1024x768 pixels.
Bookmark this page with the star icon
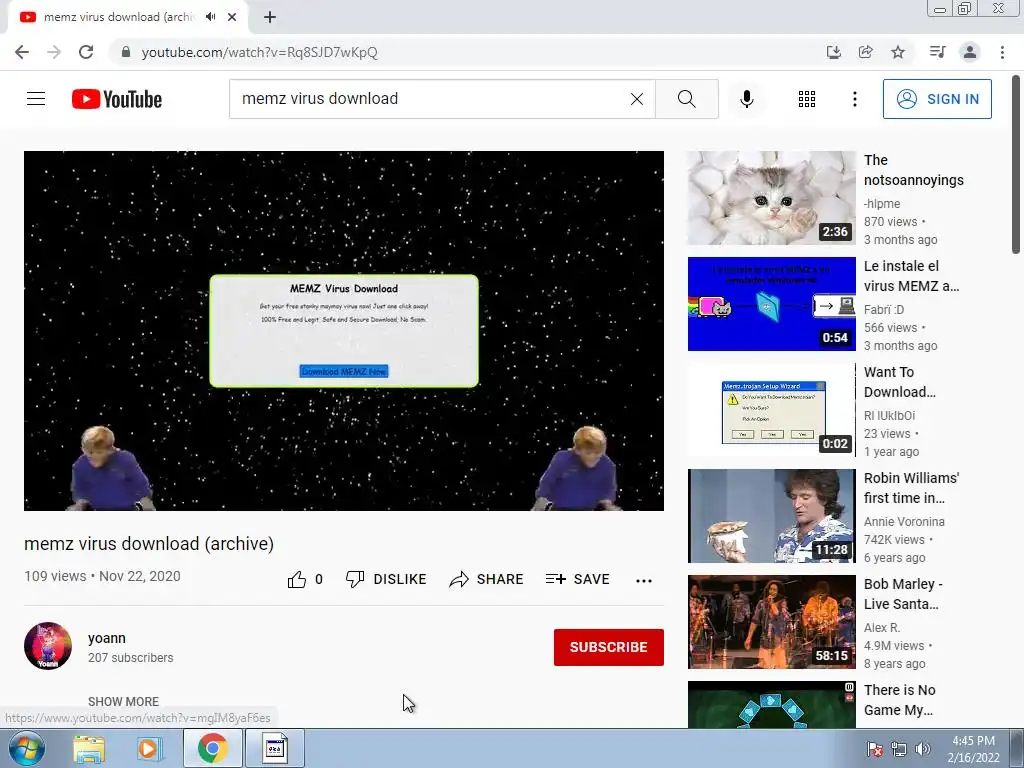(x=898, y=52)
